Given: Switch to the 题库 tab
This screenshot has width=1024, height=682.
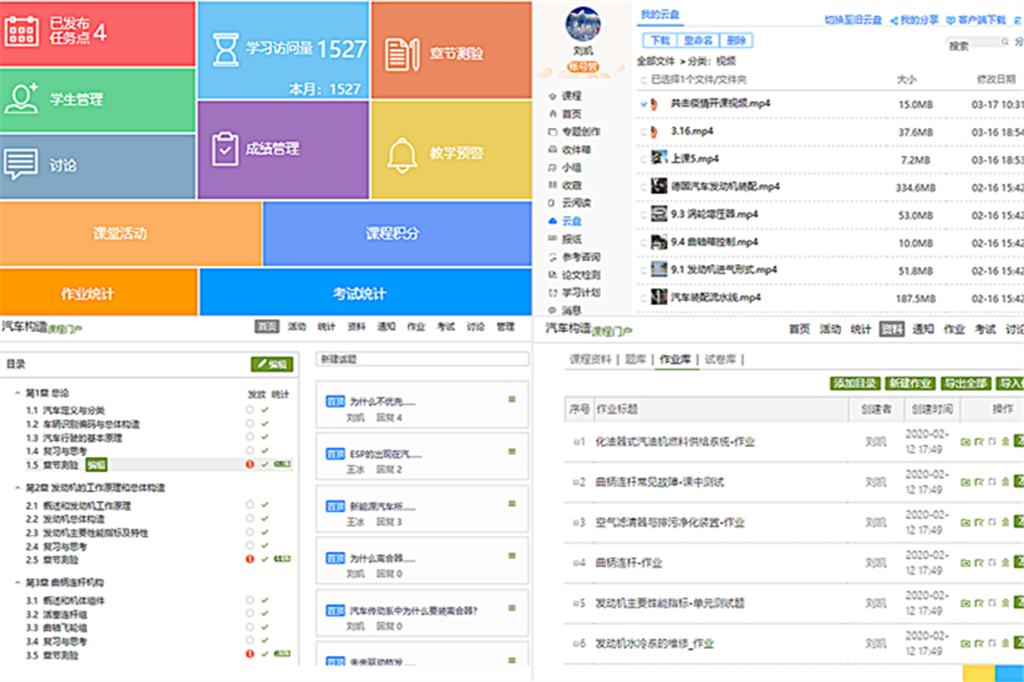Looking at the screenshot, I should pyautogui.click(x=635, y=359).
